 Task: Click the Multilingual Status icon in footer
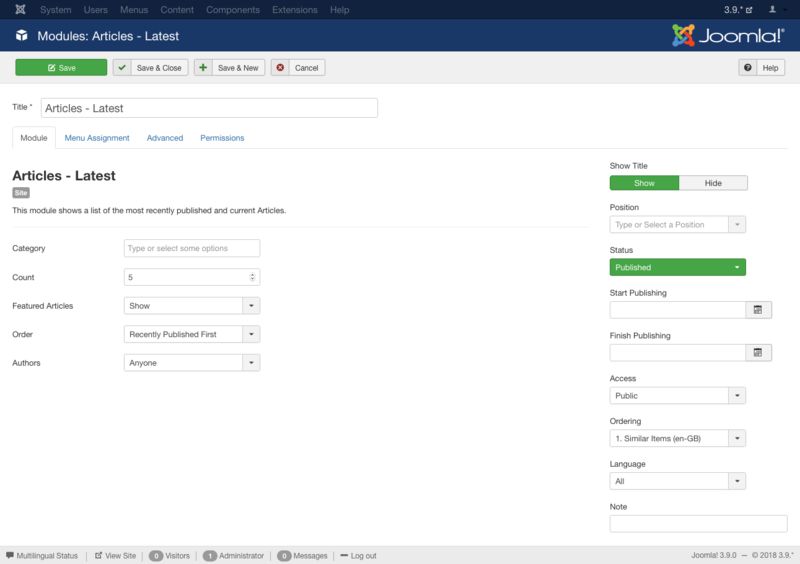coord(10,555)
